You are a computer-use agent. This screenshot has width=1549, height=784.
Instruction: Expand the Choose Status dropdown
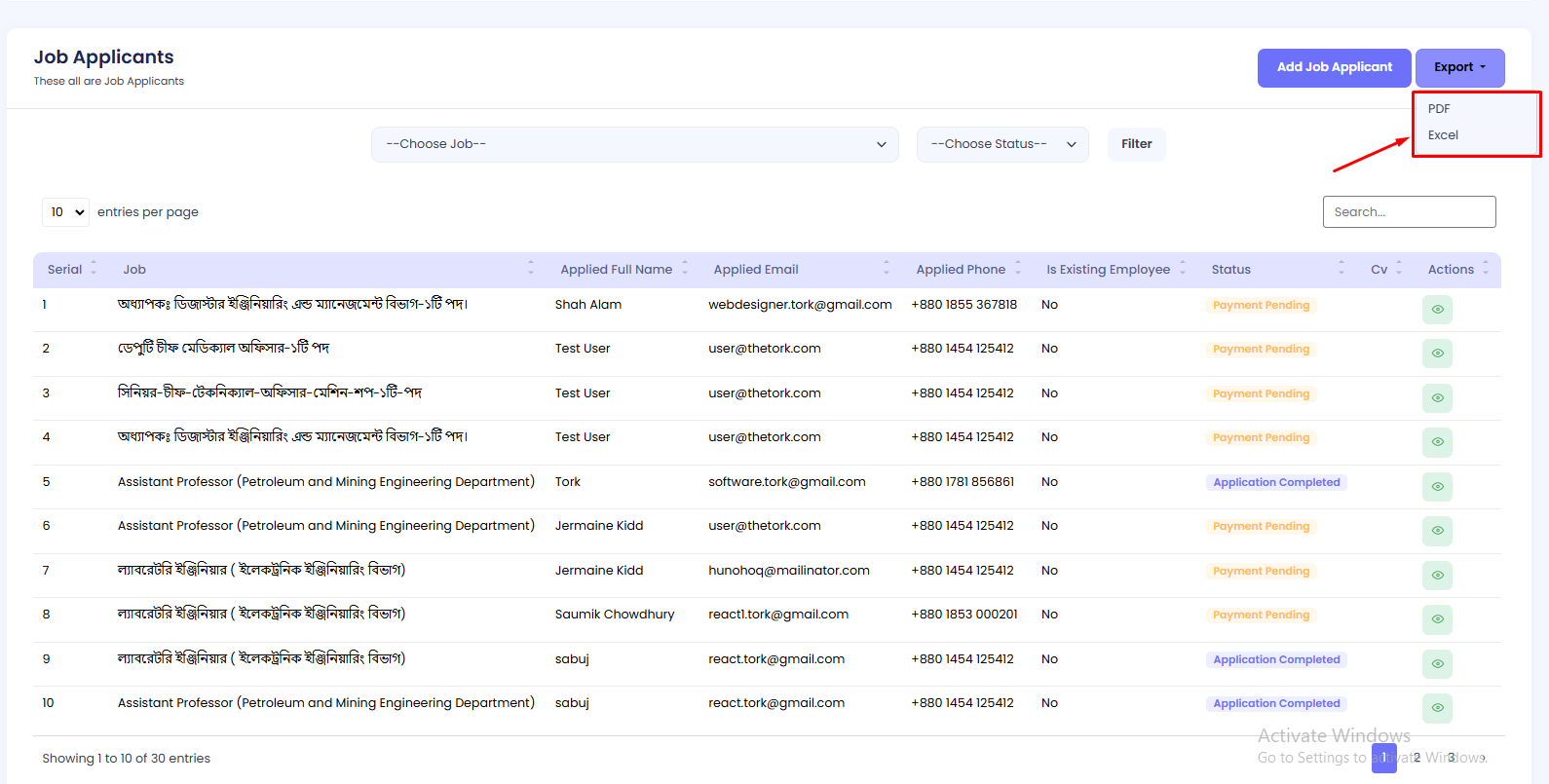tap(1001, 144)
